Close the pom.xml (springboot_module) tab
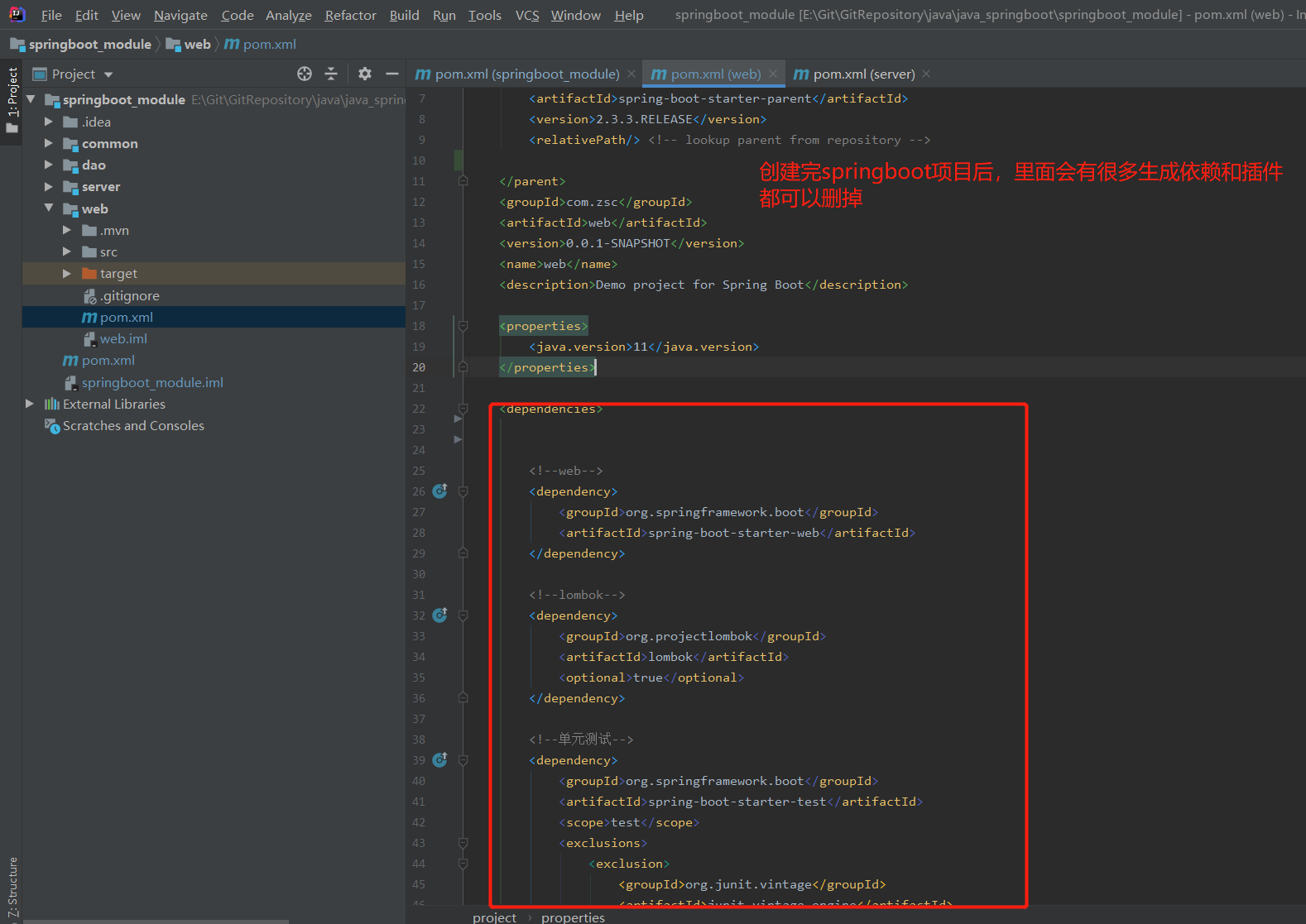Image resolution: width=1306 pixels, height=924 pixels. coord(631,74)
